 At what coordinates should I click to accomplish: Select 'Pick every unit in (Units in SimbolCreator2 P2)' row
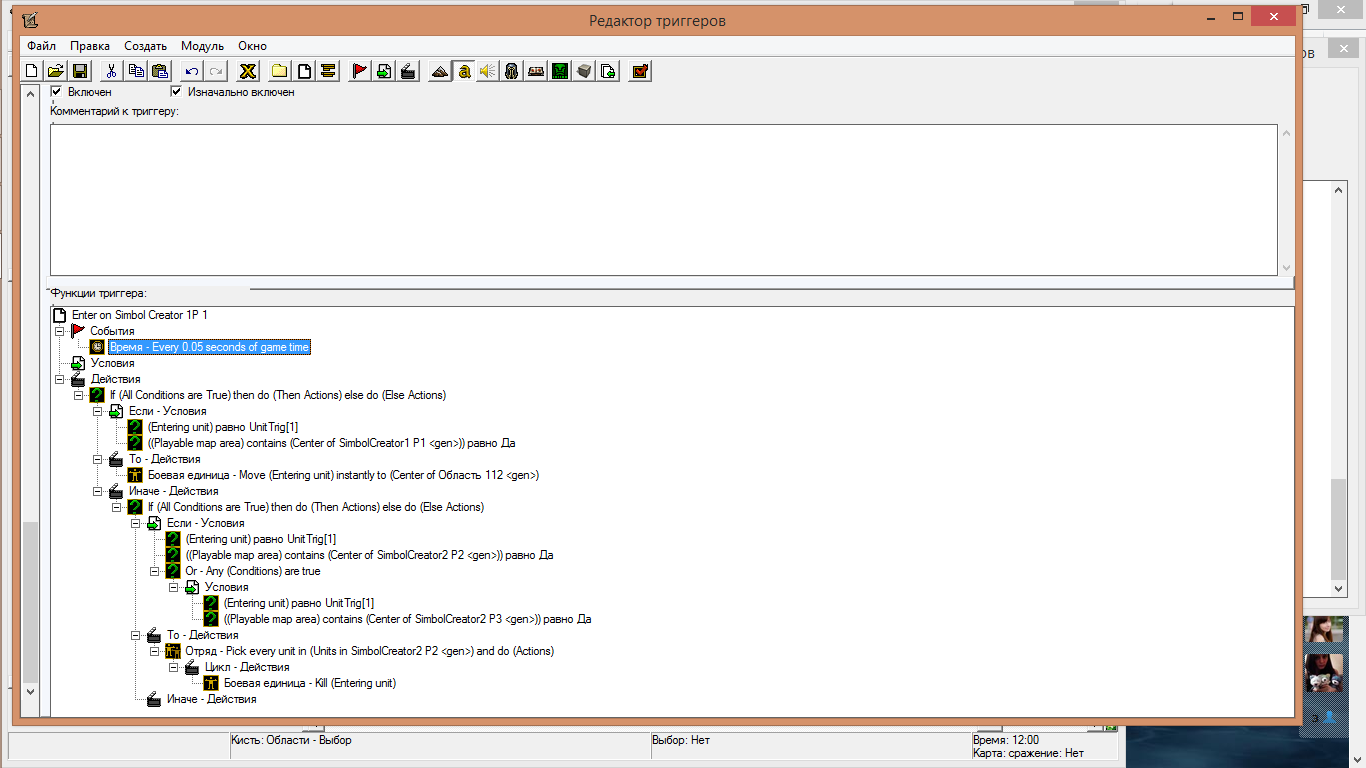[x=369, y=651]
